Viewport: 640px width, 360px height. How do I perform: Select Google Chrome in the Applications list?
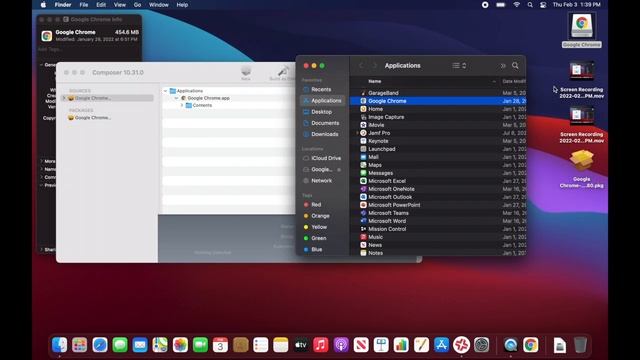pos(438,101)
